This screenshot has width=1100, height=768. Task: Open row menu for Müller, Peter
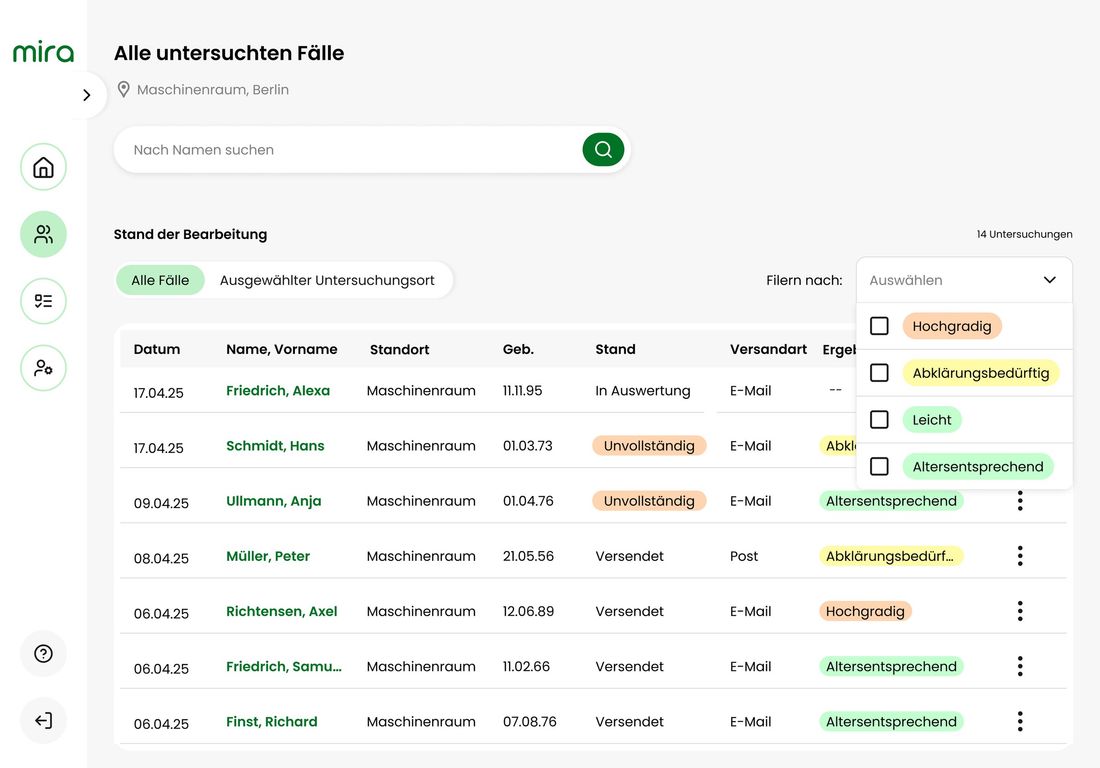(1020, 556)
